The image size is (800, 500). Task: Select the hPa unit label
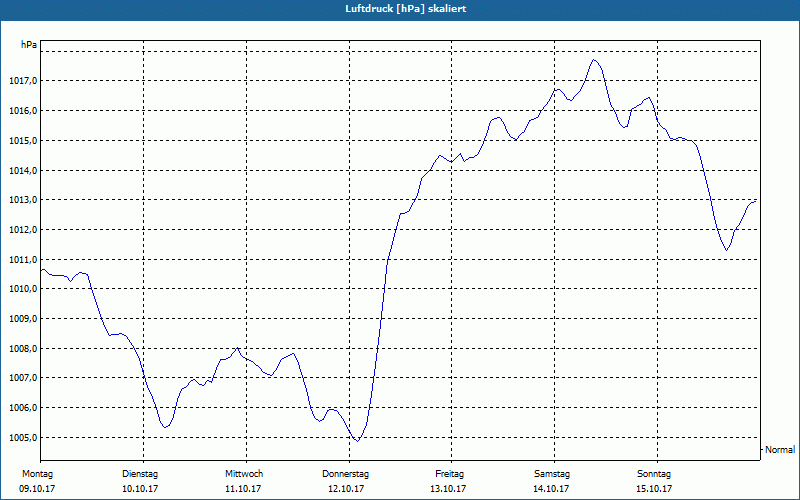[29, 45]
